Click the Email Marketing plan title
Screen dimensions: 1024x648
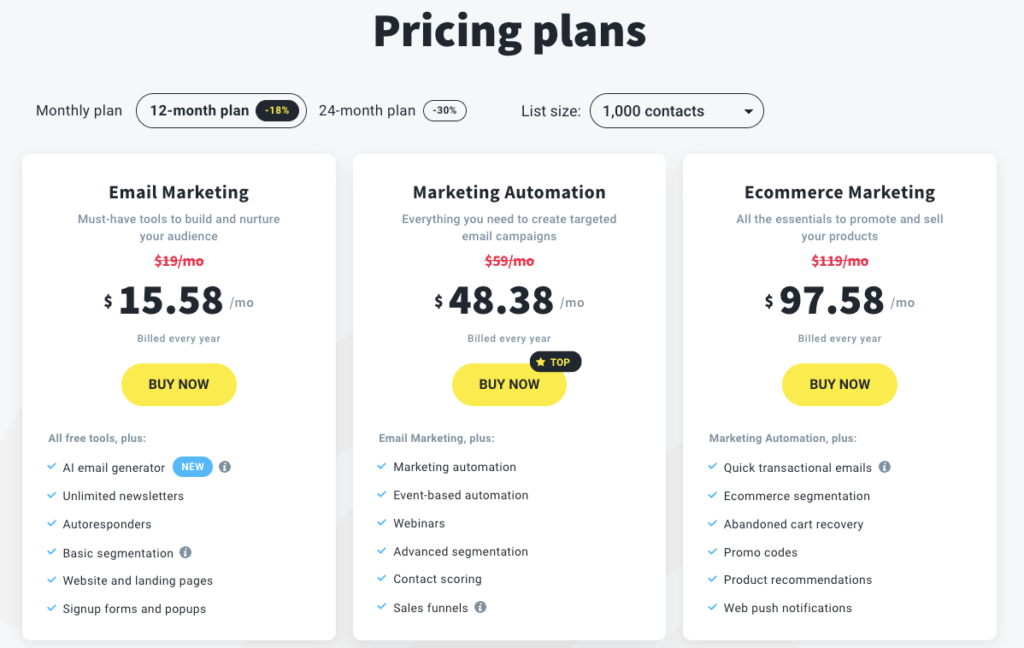[179, 193]
